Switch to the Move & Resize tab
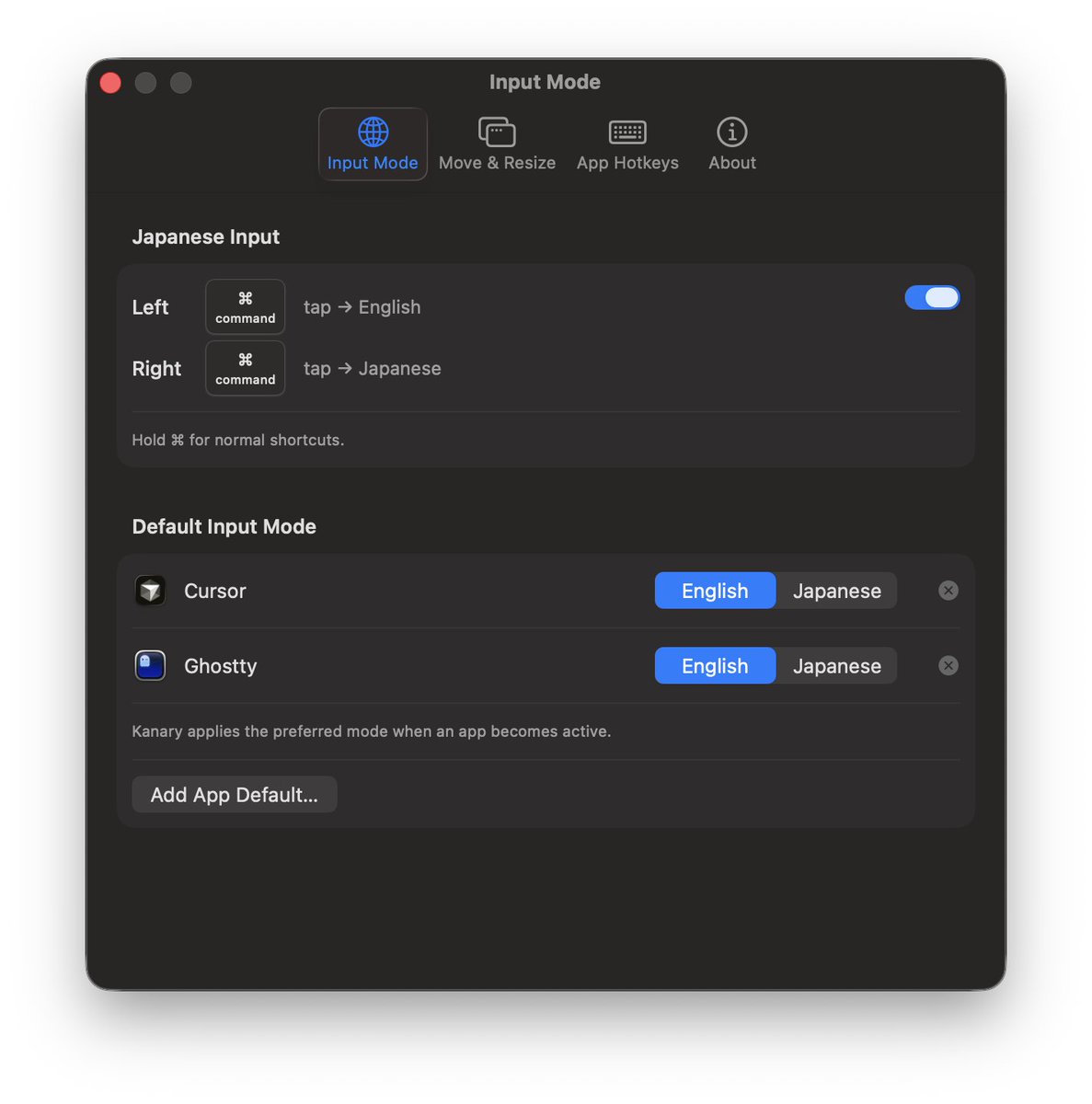 [x=497, y=144]
